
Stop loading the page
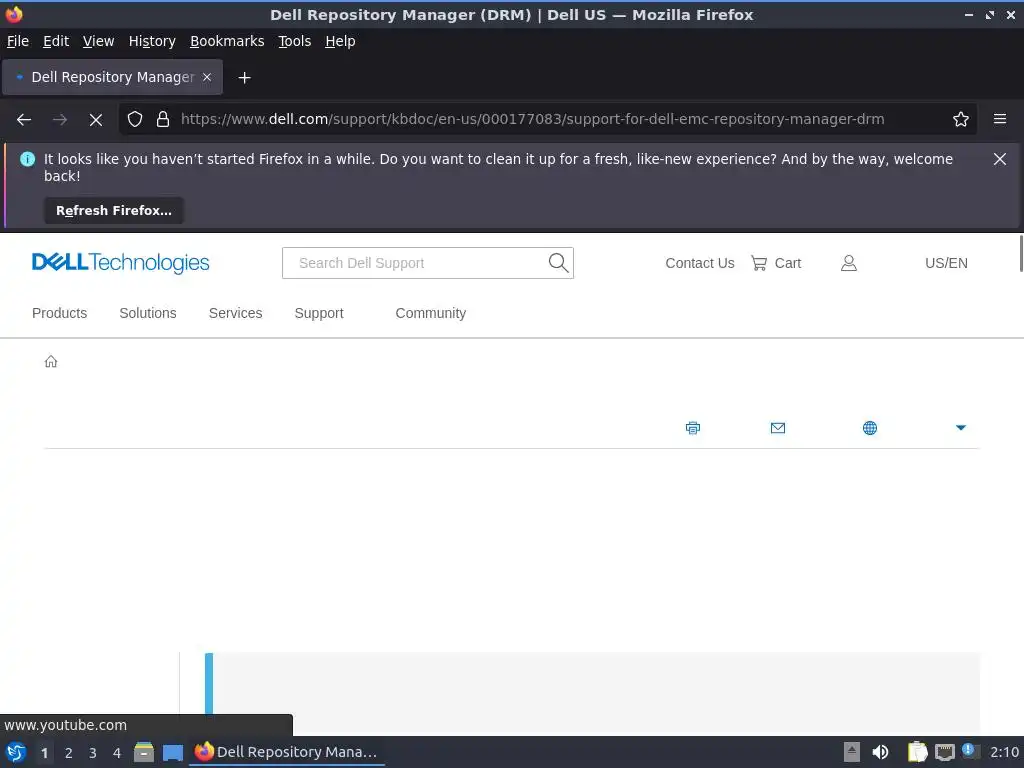[95, 120]
